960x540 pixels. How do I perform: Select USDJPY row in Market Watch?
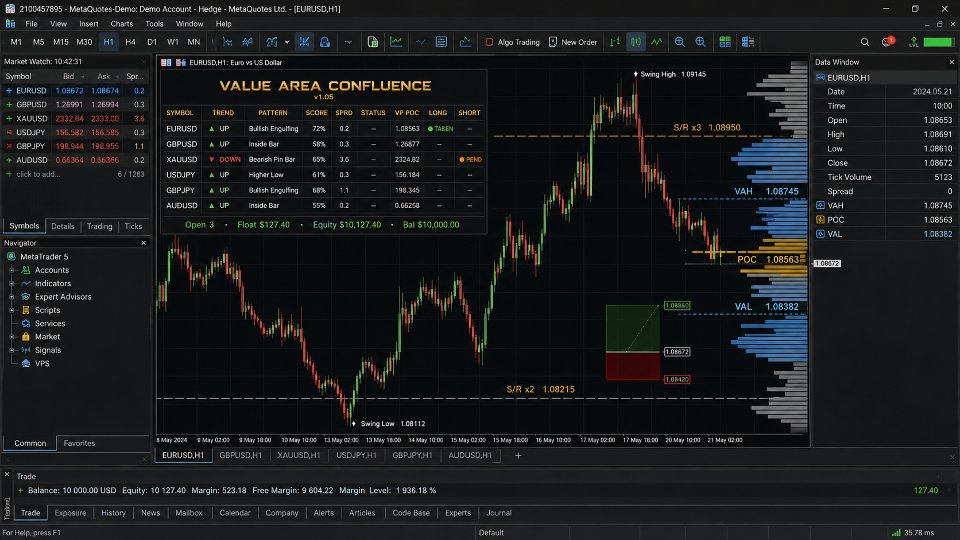point(75,132)
